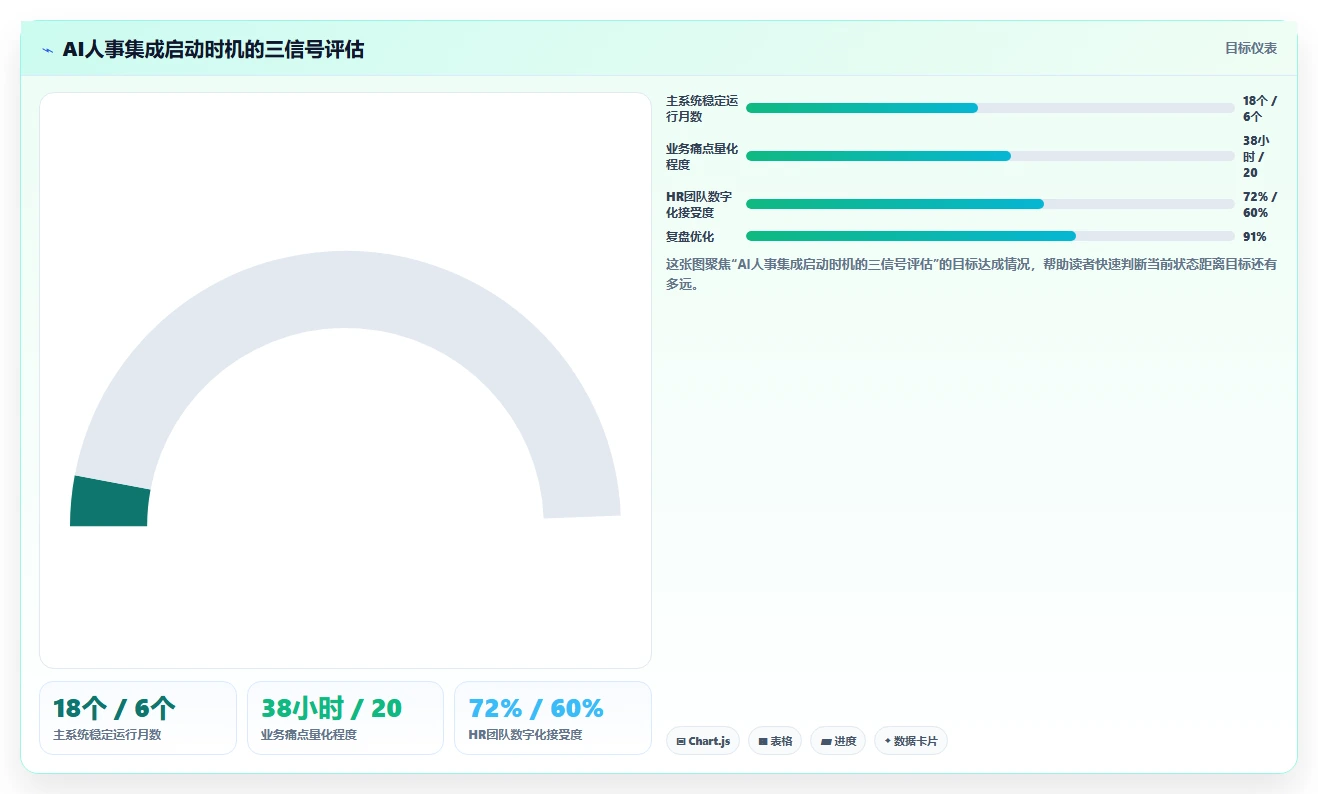Click the Chart.js tag chip
Image resolution: width=1318 pixels, height=794 pixels.
click(x=703, y=741)
